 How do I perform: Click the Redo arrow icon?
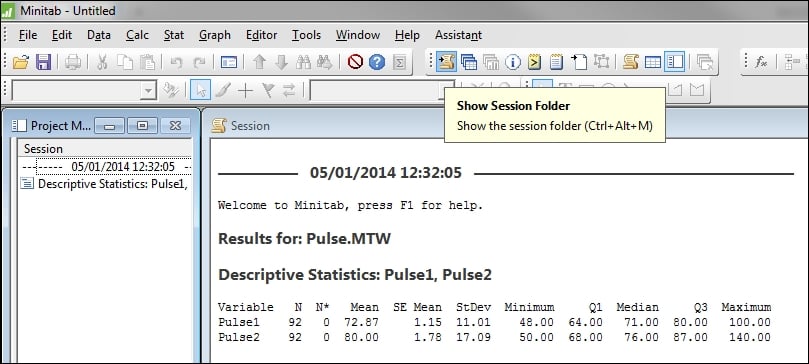[199, 62]
